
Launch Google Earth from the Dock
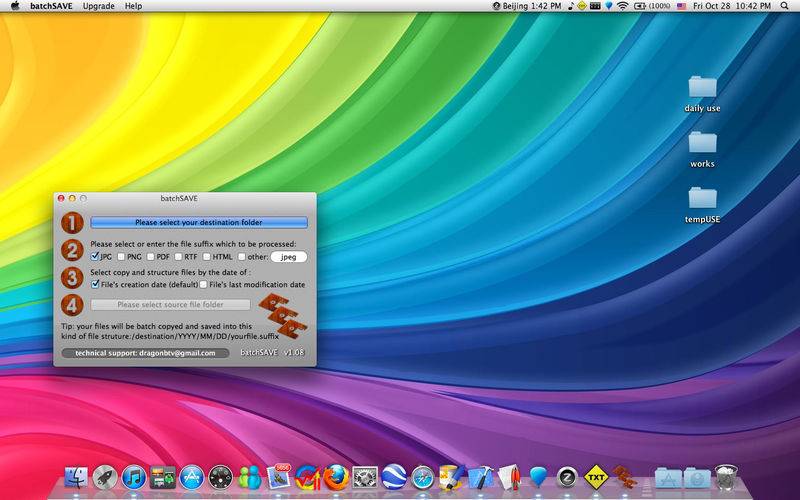click(394, 478)
